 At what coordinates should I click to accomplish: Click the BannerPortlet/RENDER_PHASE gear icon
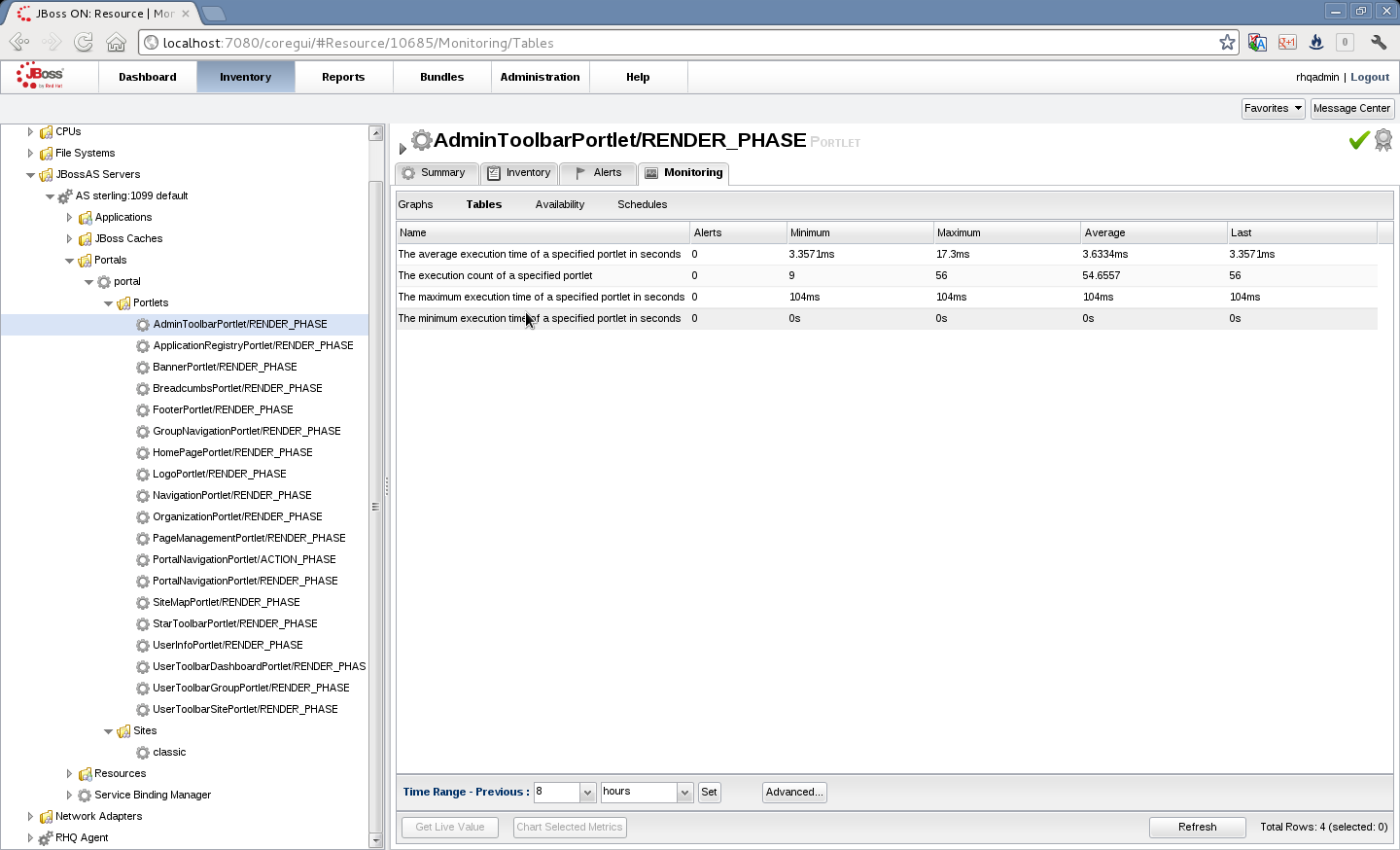(143, 368)
